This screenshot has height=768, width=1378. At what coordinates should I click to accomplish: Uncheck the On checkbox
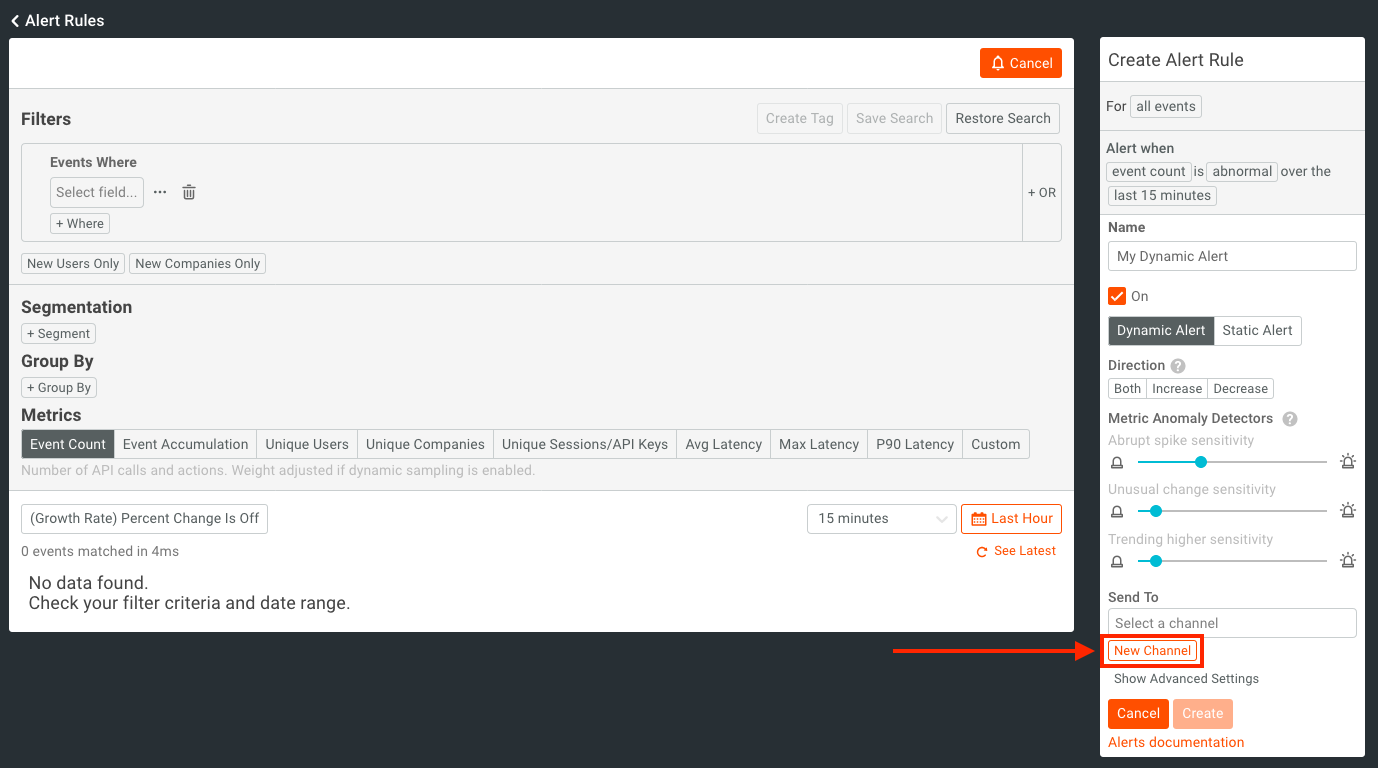(1117, 296)
